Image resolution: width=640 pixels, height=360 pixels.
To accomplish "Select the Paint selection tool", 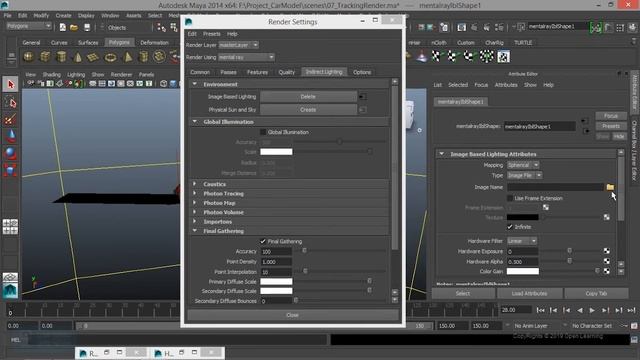I will click(11, 120).
